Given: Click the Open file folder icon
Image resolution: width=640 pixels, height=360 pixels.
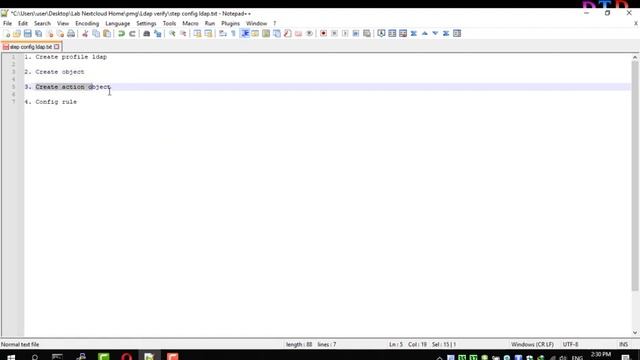Looking at the screenshot, I should [17, 33].
